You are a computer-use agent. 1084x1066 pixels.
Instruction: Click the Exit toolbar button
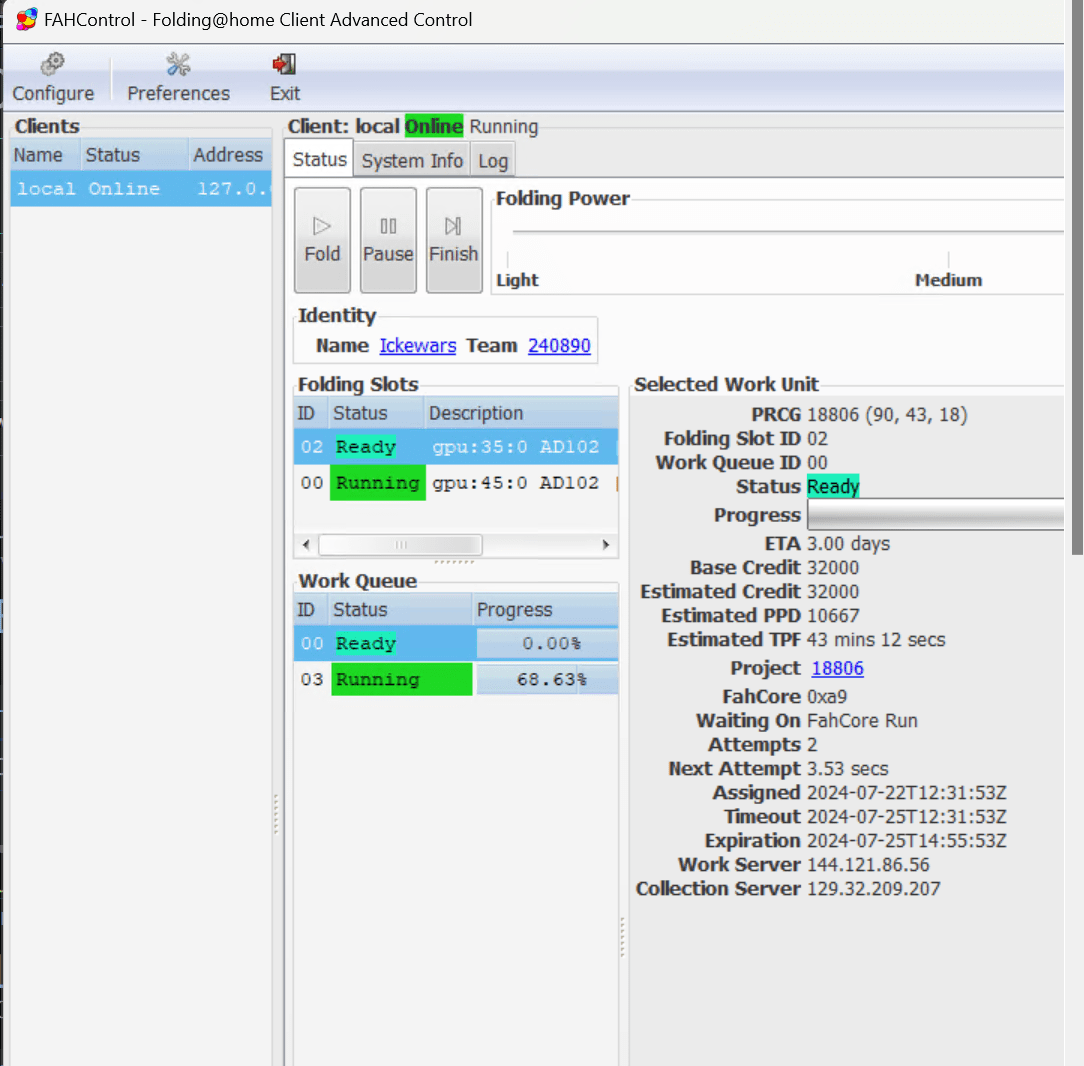(x=284, y=77)
